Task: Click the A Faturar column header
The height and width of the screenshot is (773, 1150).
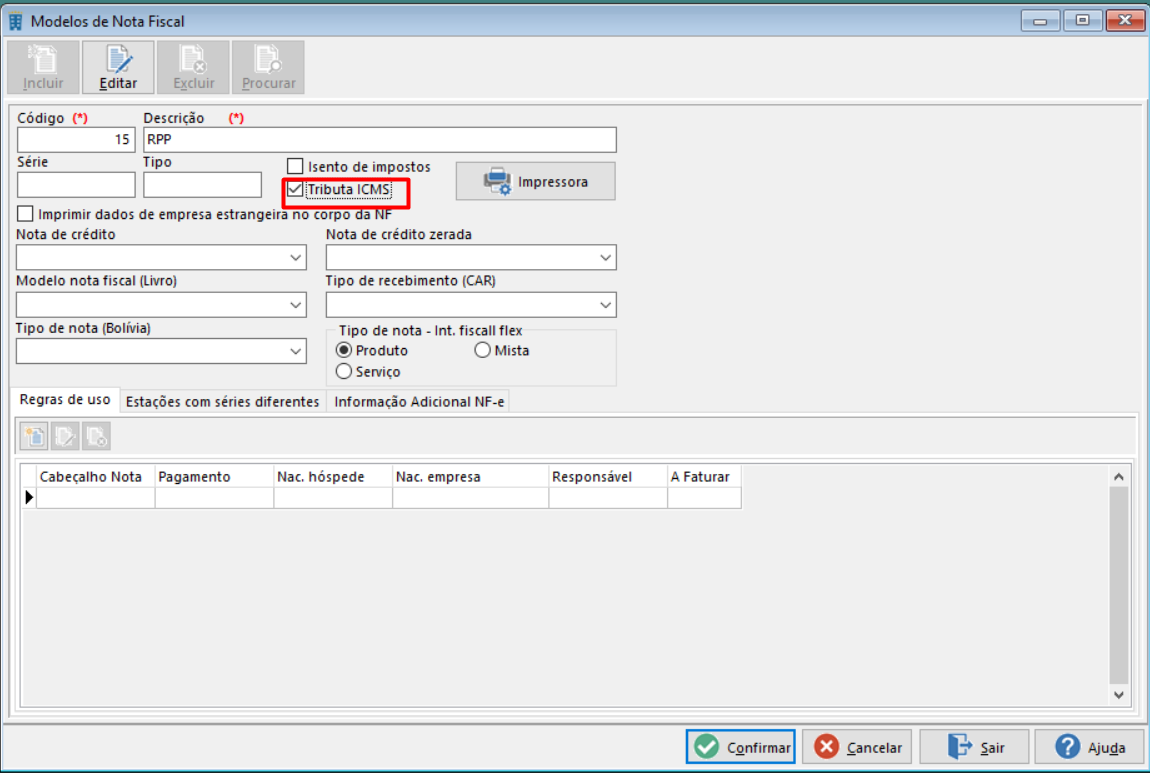Action: pyautogui.click(x=704, y=477)
